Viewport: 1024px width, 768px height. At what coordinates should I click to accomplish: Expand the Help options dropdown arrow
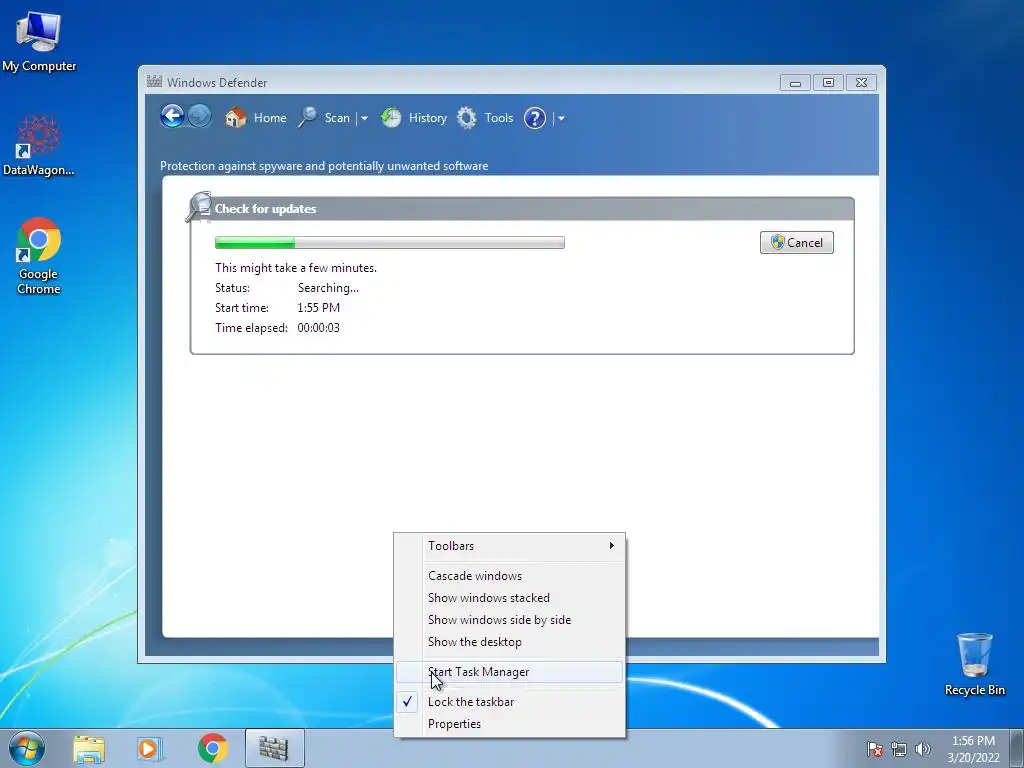point(561,119)
